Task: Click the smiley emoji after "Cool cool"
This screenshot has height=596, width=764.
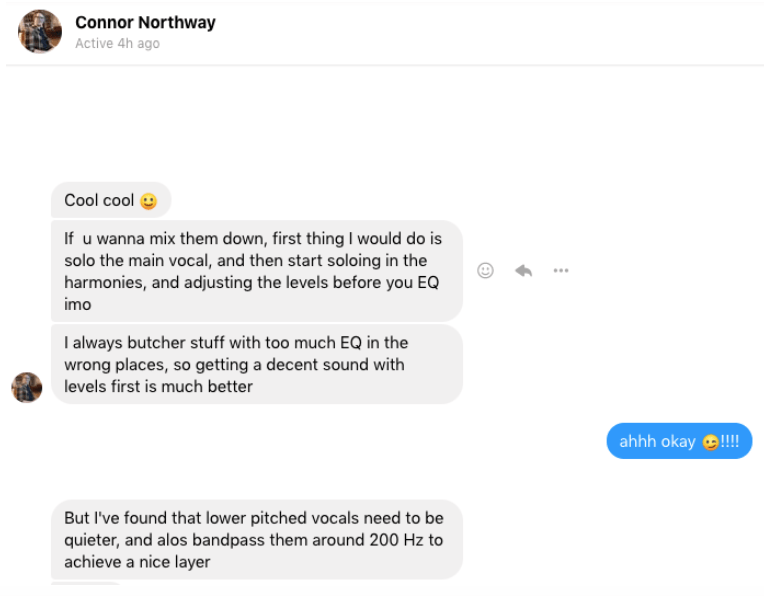Action: pyautogui.click(x=148, y=201)
